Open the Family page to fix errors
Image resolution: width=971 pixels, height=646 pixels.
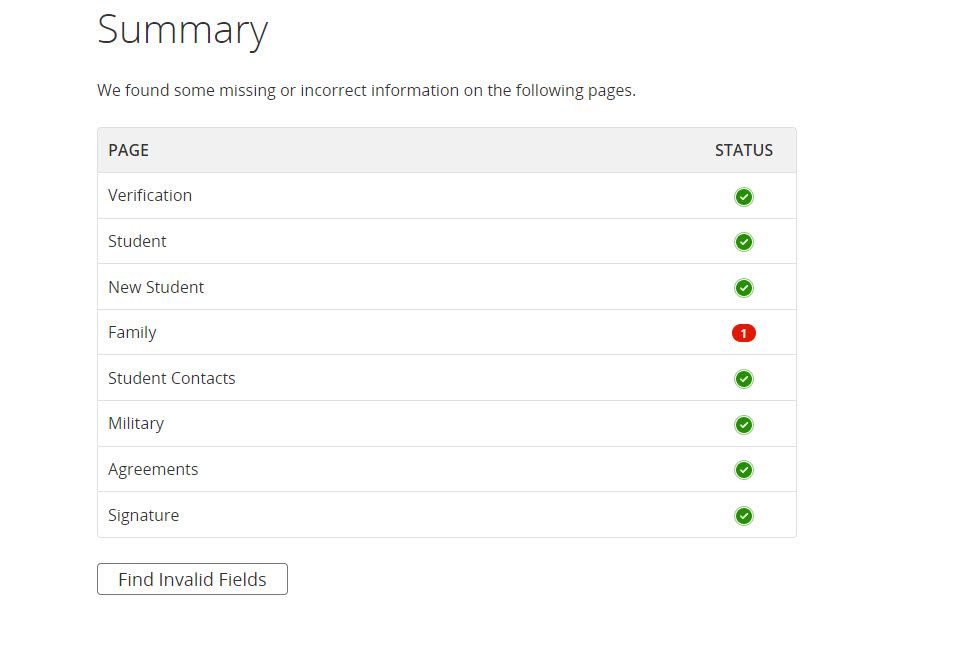[132, 332]
